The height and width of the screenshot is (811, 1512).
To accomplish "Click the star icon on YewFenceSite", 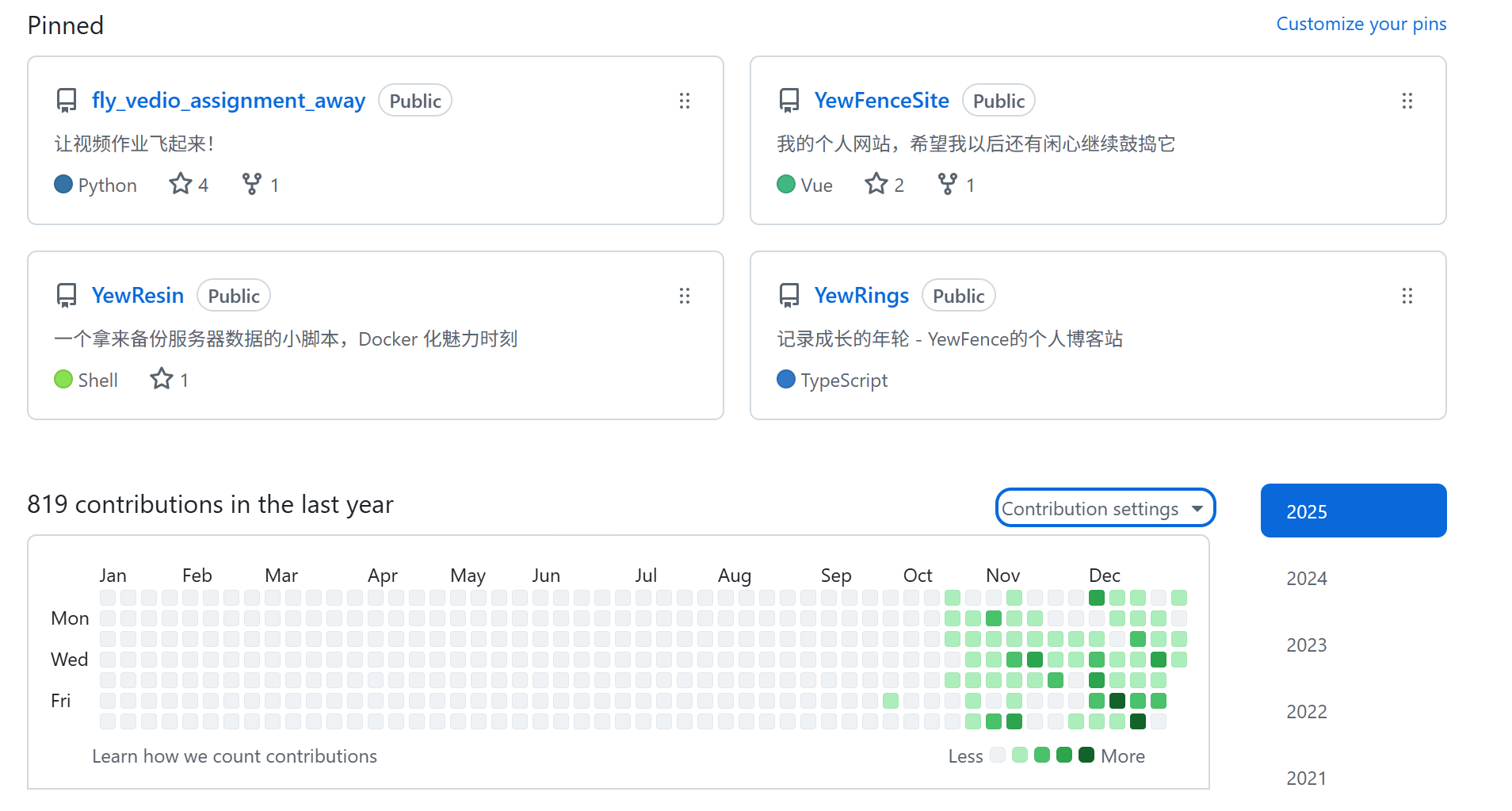I will click(x=876, y=184).
